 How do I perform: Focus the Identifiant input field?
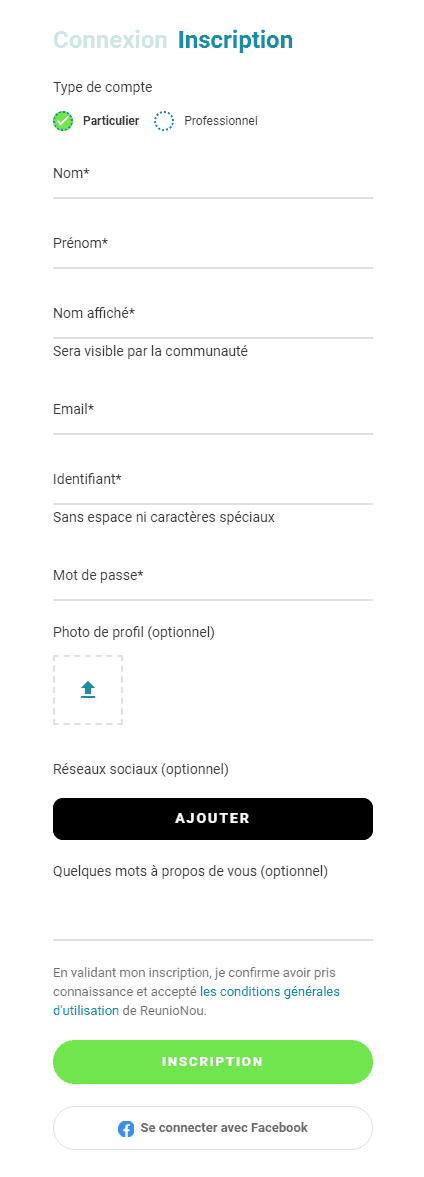tap(213, 486)
